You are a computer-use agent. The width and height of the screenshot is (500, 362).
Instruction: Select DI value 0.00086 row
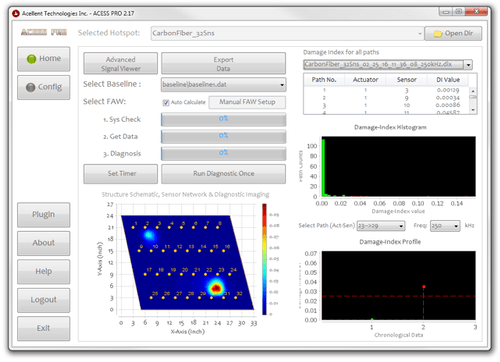click(387, 106)
